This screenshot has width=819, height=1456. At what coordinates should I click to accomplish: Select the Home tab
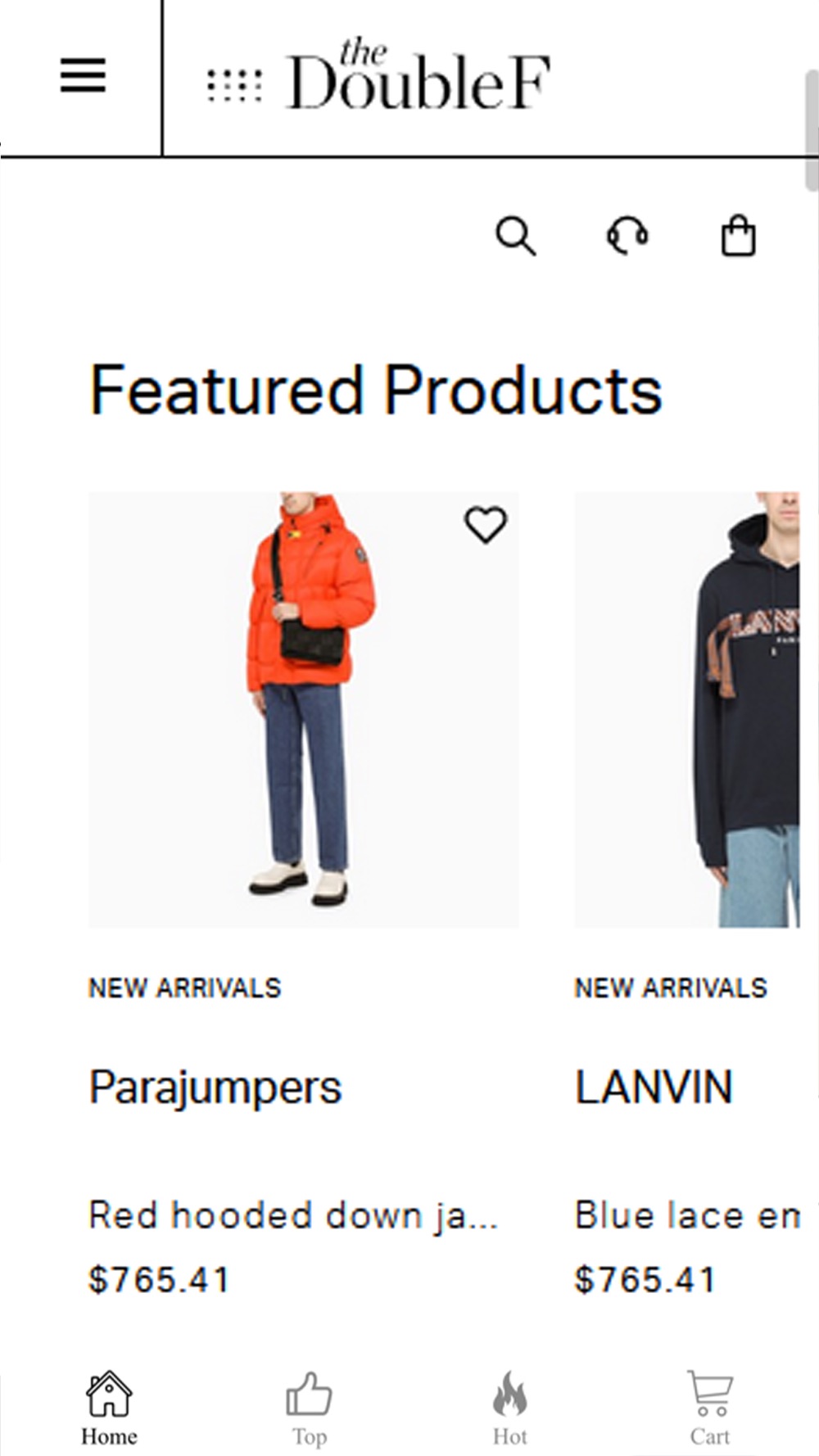109,1409
